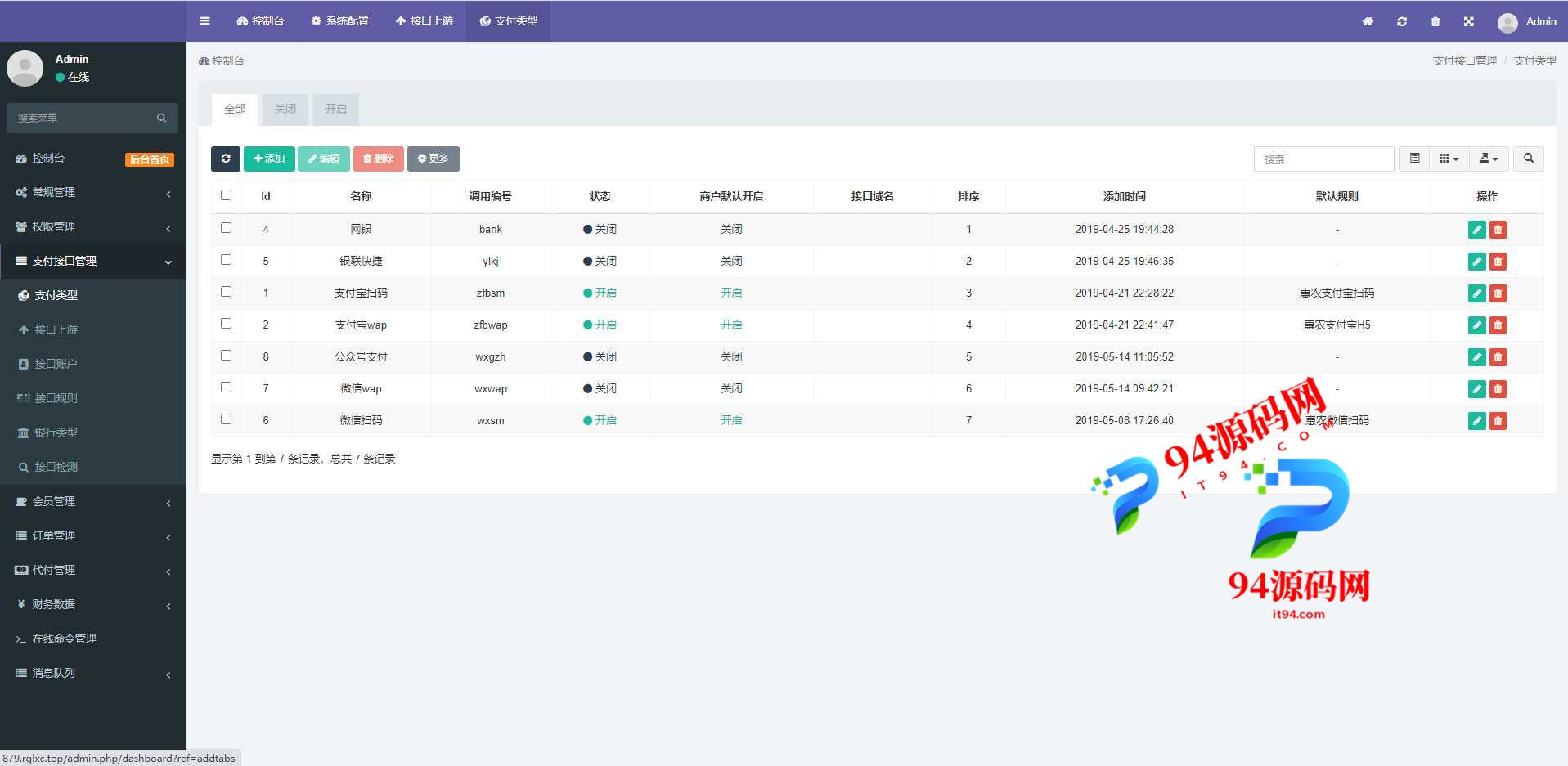Delete the 支付宝wap row
Viewport: 1568px width, 766px height.
1498,325
